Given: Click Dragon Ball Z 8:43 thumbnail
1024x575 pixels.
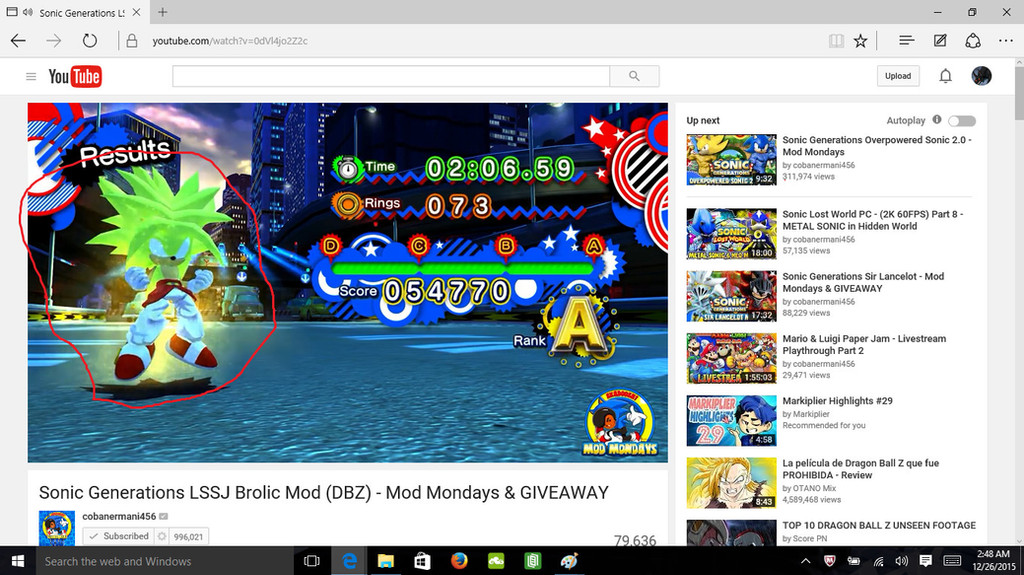Looking at the screenshot, I should (x=731, y=483).
